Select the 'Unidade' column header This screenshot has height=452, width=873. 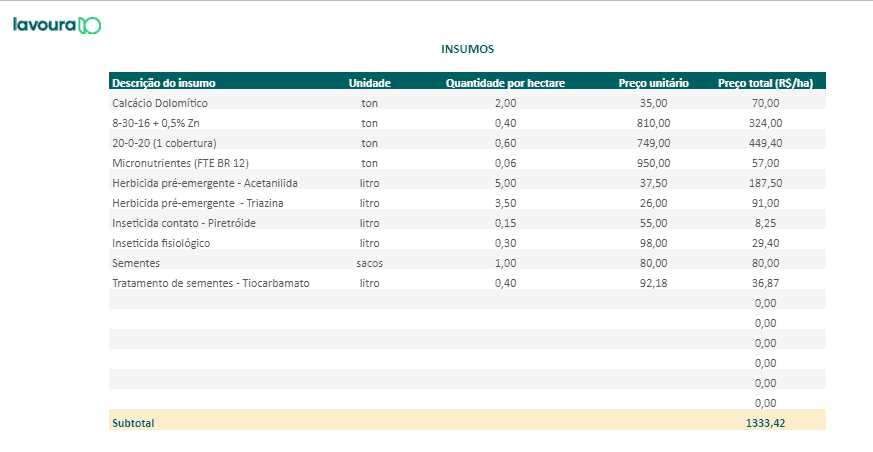point(369,83)
